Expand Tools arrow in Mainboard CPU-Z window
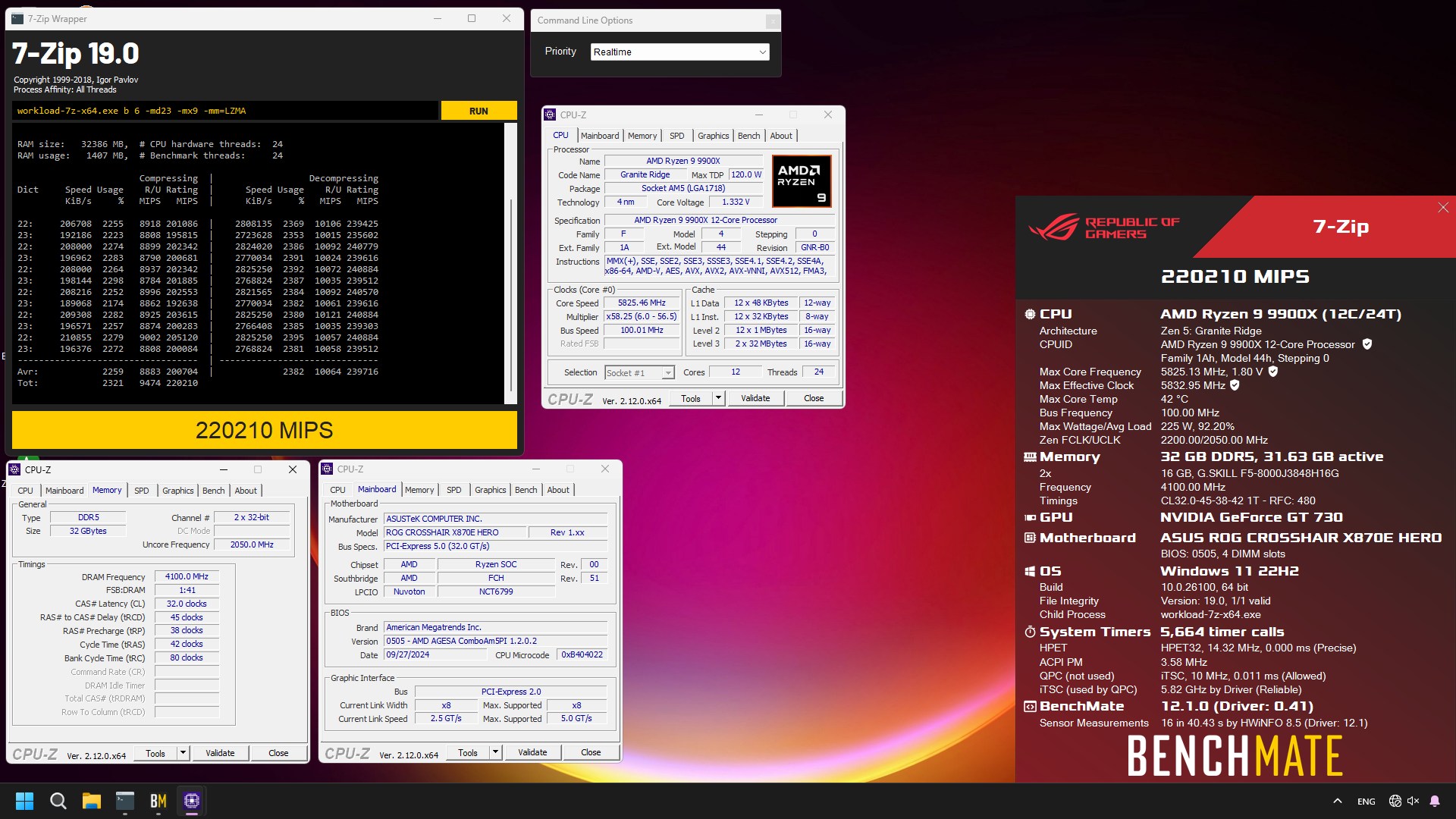 point(496,752)
